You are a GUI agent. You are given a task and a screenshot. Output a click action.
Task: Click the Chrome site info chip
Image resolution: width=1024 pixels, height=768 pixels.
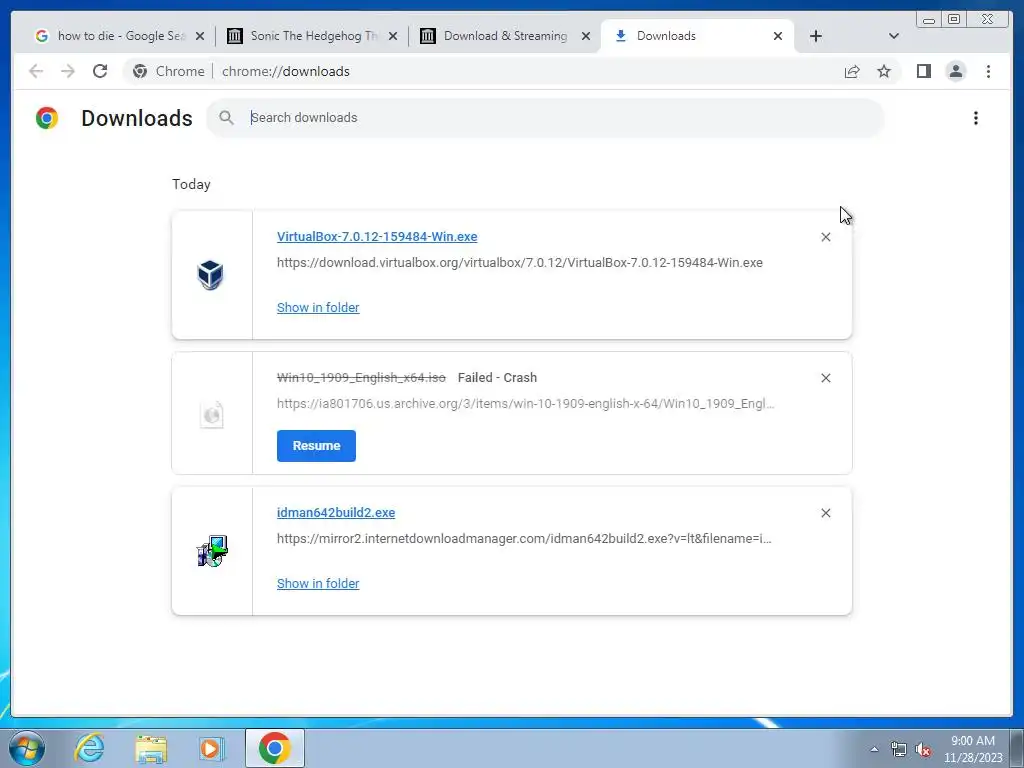click(168, 71)
